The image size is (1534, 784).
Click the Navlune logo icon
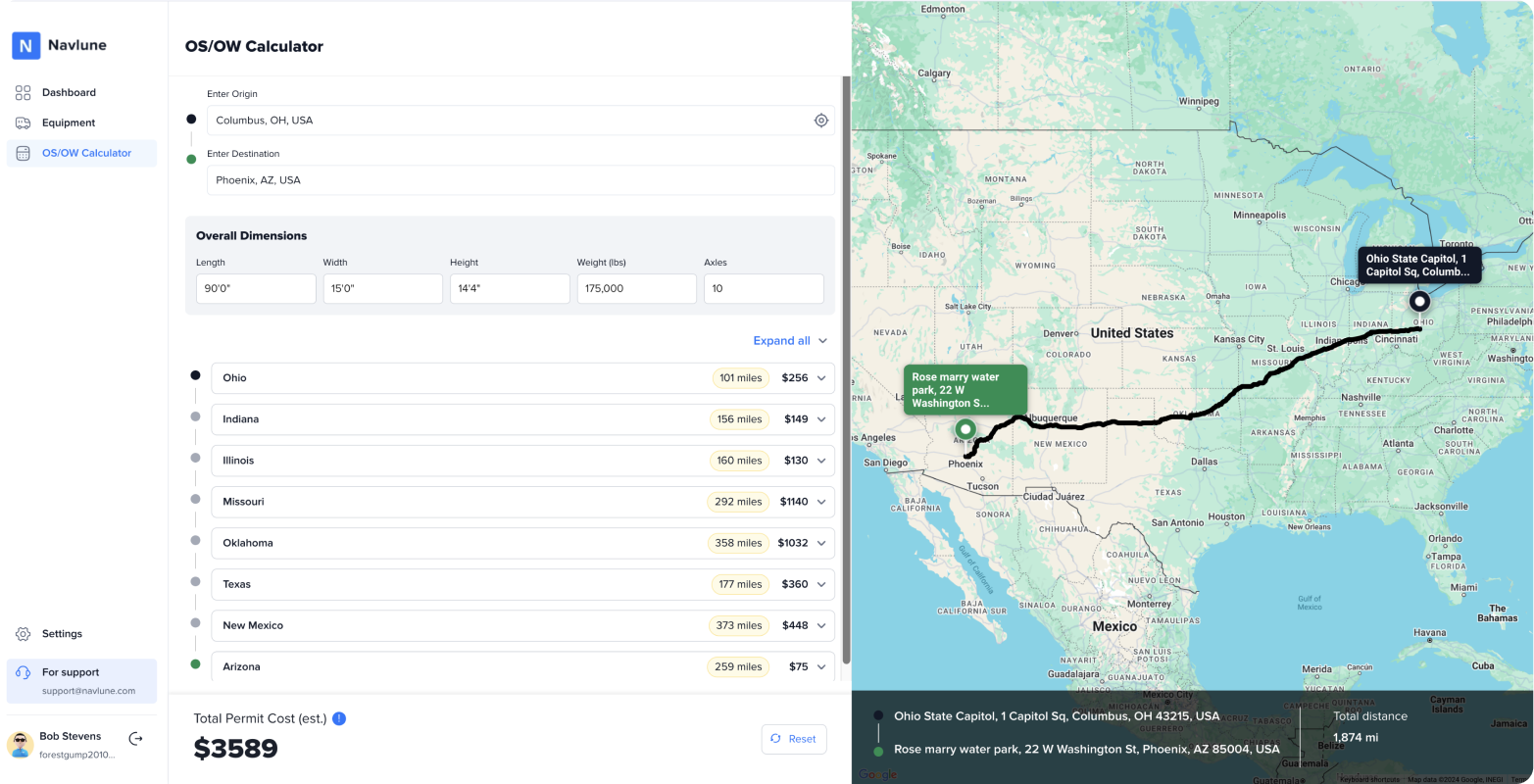[x=26, y=45]
